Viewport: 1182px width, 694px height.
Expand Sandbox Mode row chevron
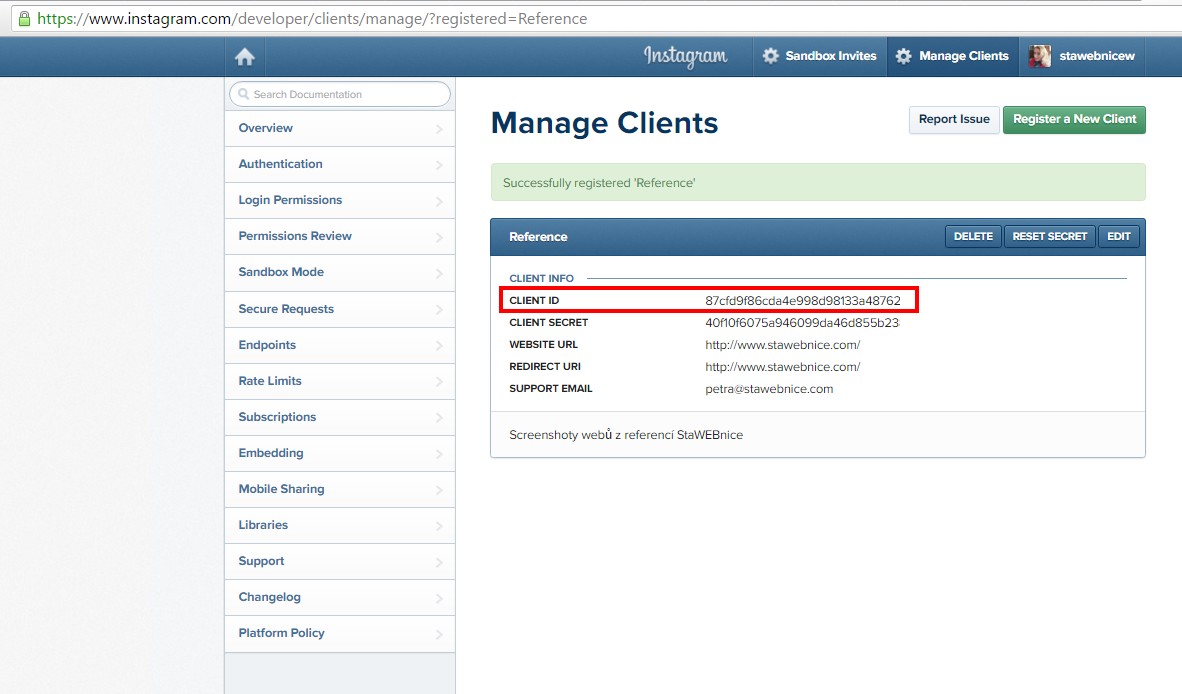pyautogui.click(x=439, y=274)
